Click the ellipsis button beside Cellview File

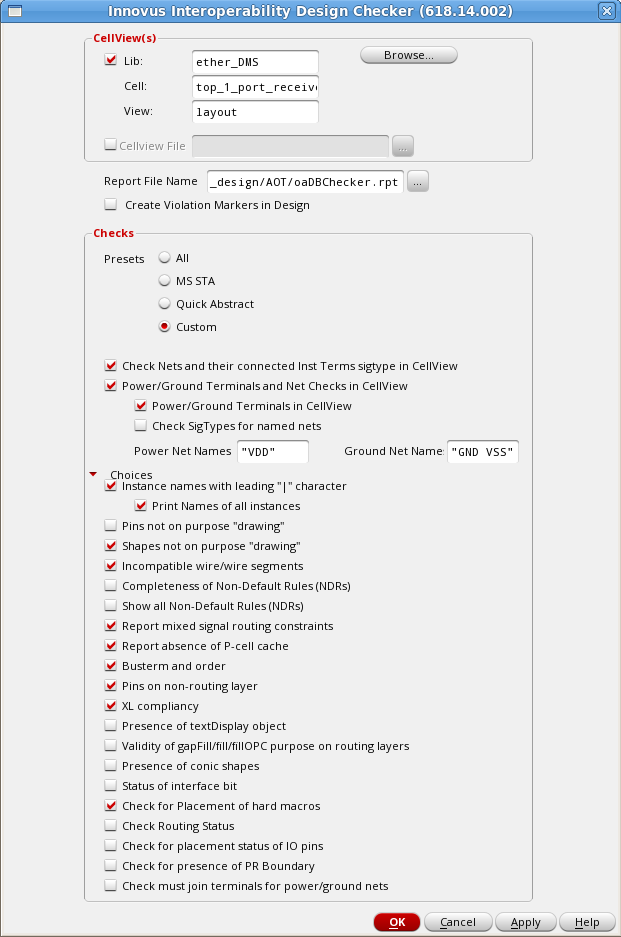402,146
